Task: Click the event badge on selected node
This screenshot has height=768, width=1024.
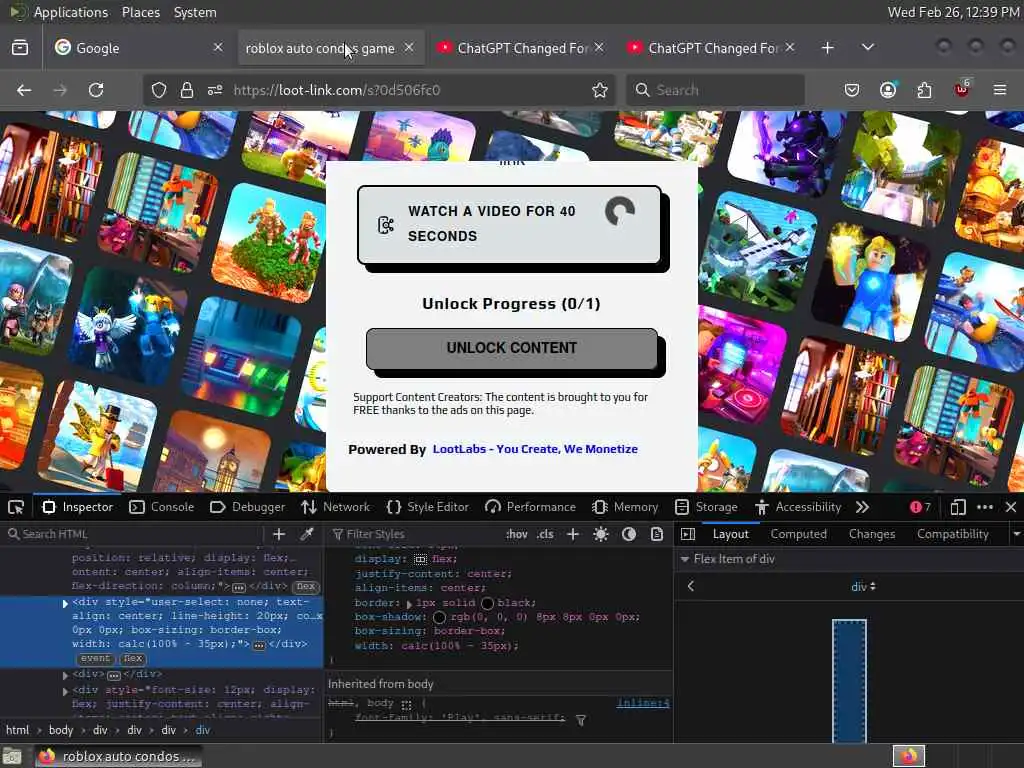Action: 95,659
